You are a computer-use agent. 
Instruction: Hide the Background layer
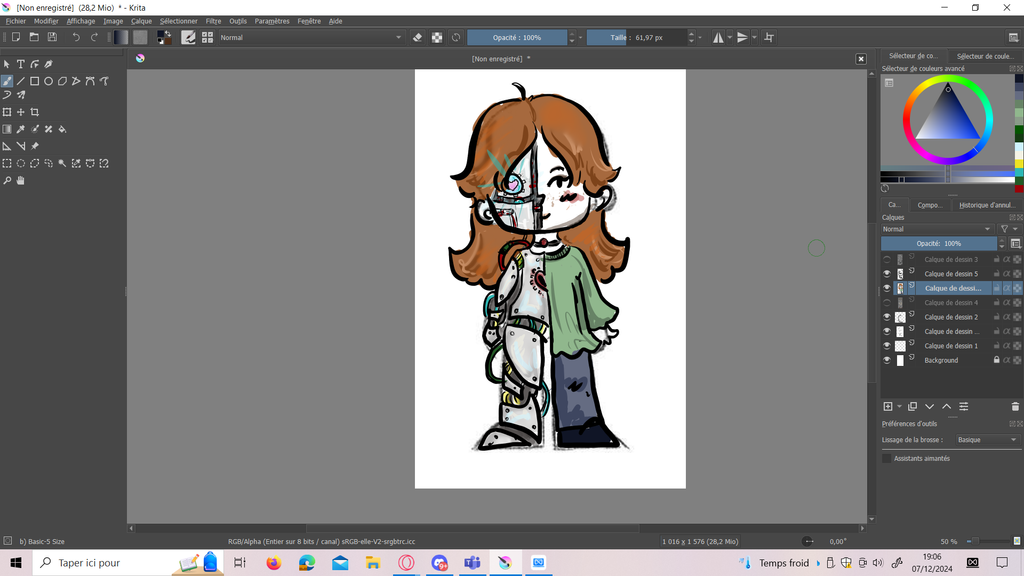click(886, 360)
